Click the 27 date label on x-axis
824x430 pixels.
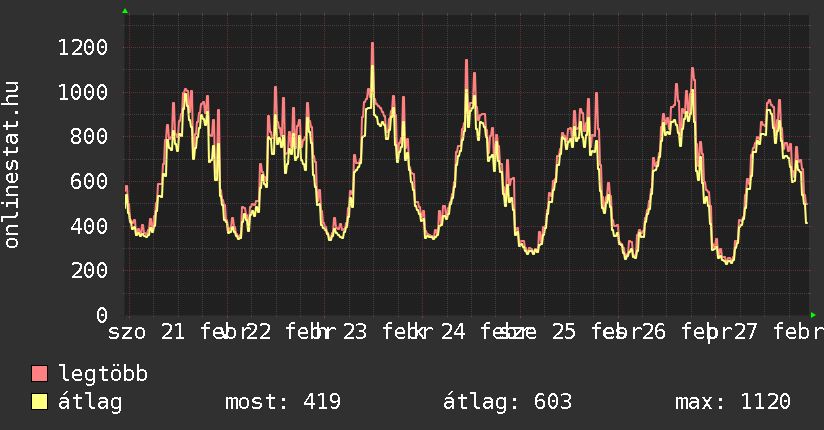pos(746,332)
